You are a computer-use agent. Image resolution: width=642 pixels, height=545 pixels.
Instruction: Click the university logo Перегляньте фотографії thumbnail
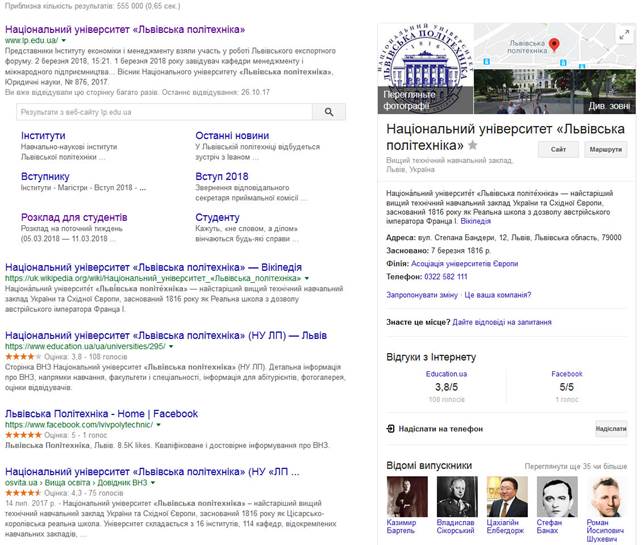point(425,68)
